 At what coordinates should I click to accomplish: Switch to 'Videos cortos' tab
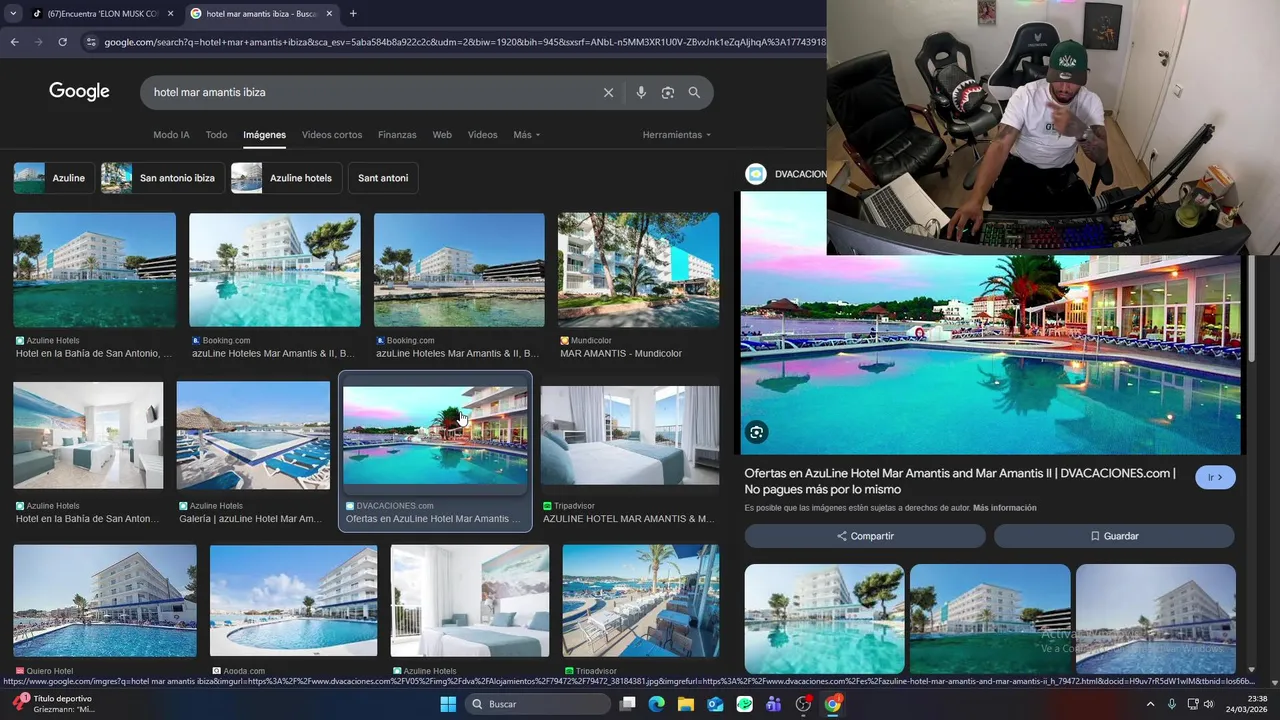click(332, 135)
